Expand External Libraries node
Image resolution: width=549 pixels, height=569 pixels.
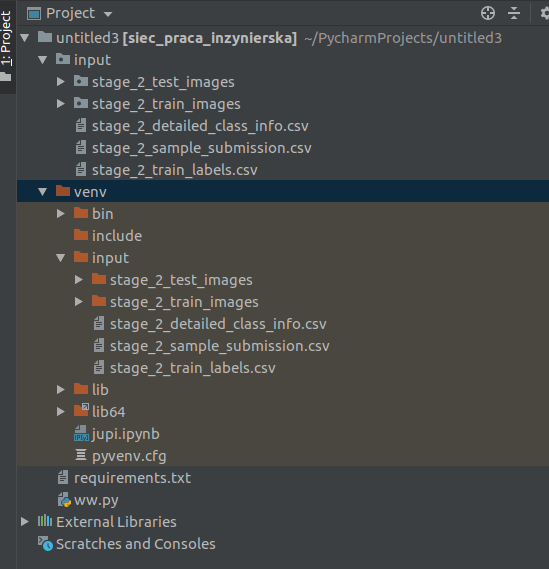tap(25, 521)
